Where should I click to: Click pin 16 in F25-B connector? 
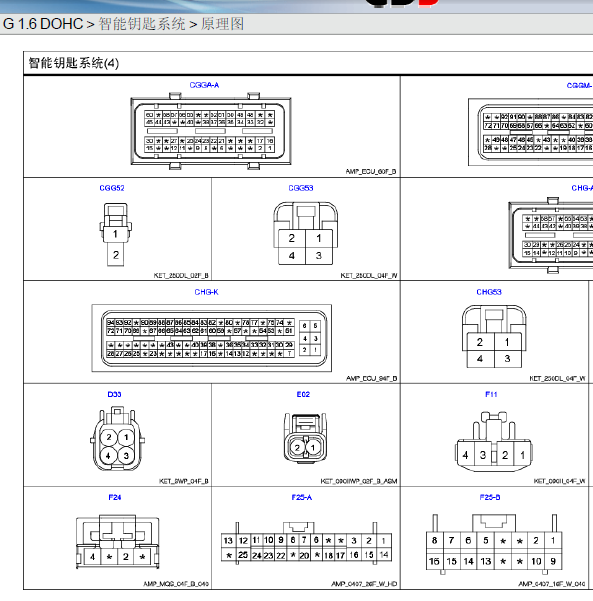(x=434, y=562)
